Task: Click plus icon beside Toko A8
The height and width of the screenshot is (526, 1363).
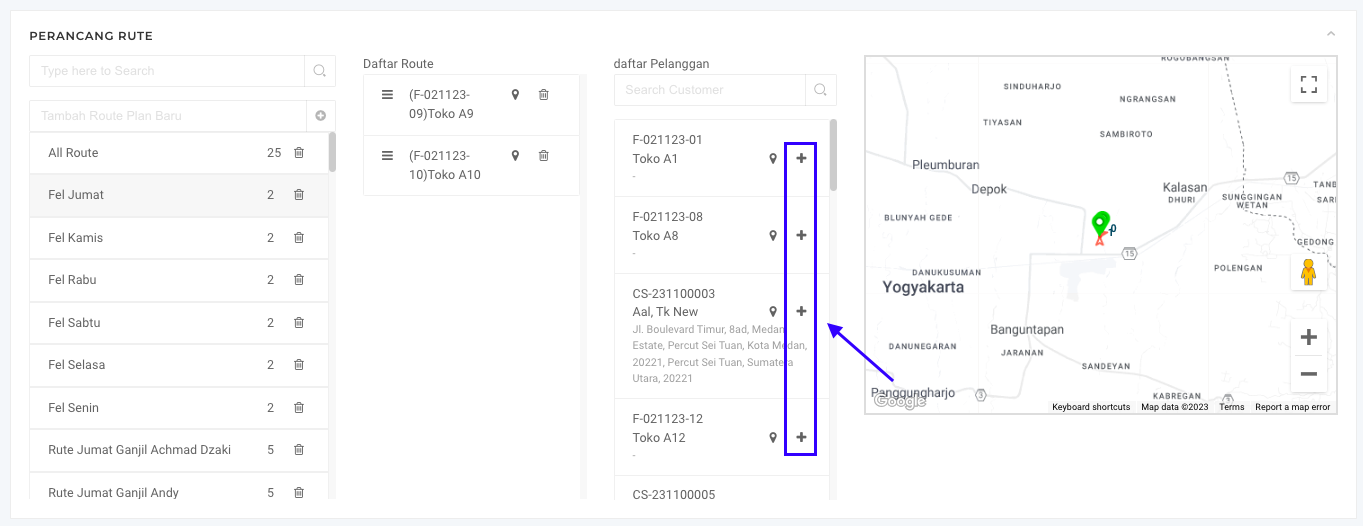Action: (801, 235)
